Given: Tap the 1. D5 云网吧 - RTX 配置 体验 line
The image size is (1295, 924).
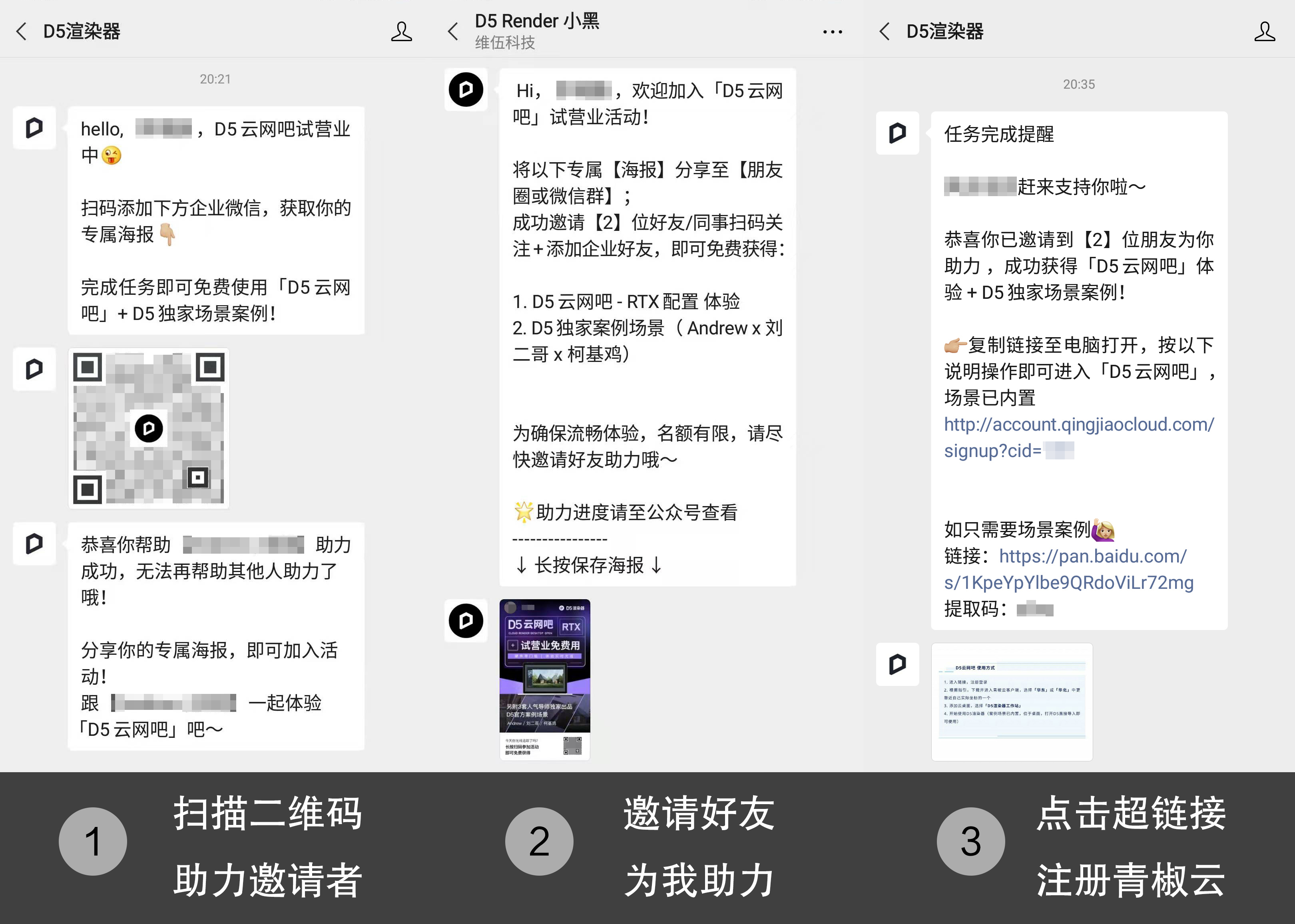Looking at the screenshot, I should 626,302.
